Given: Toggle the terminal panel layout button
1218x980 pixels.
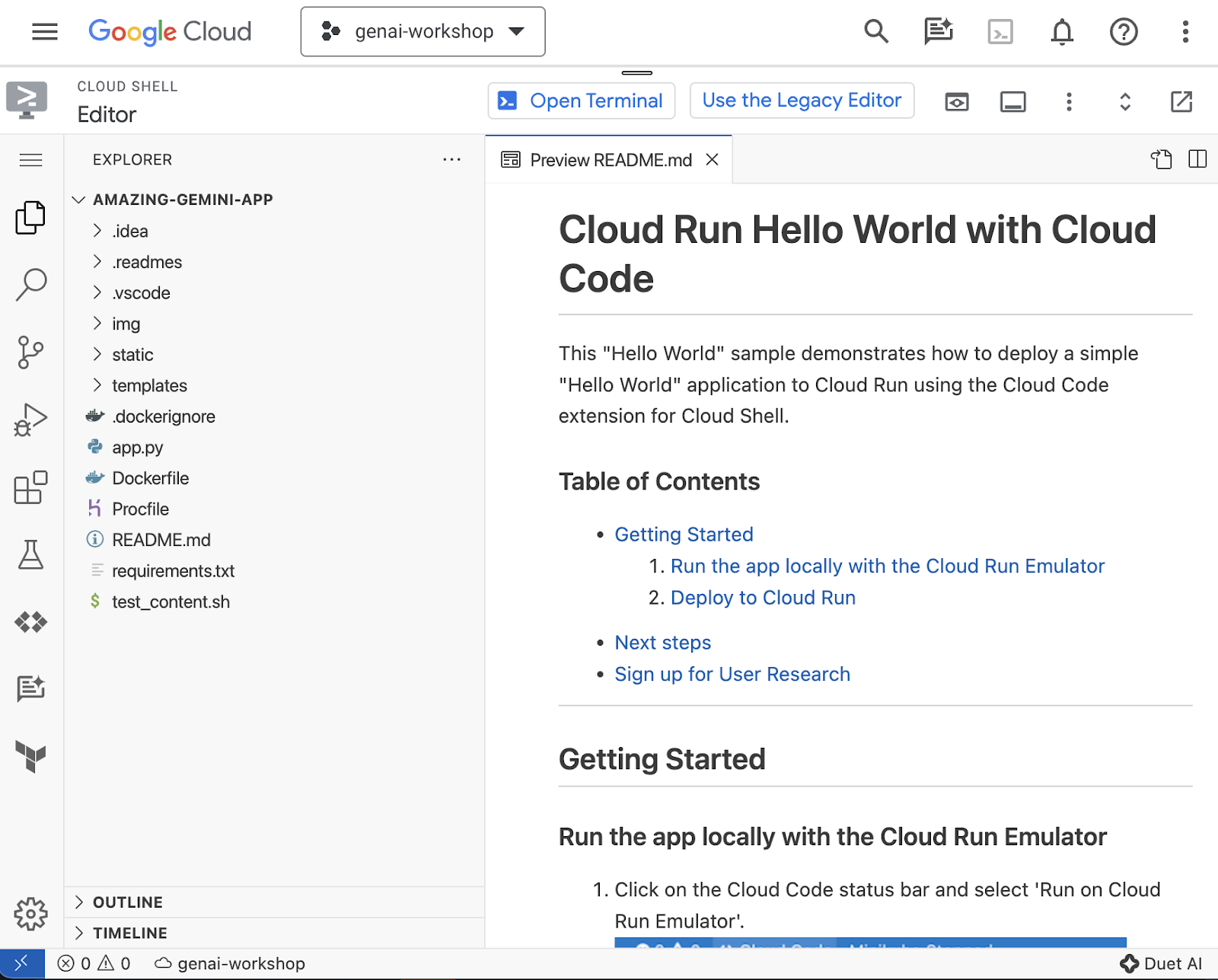Looking at the screenshot, I should 1012,101.
